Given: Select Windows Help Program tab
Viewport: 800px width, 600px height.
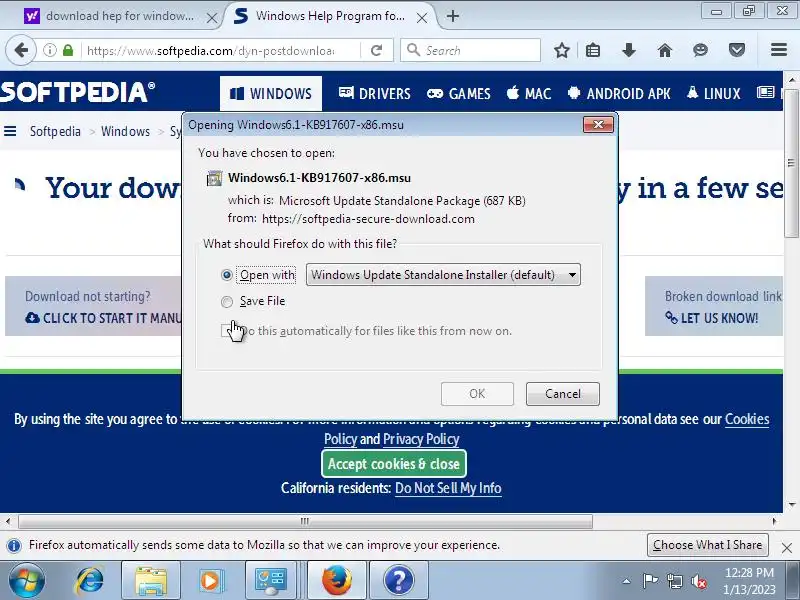Looking at the screenshot, I should coord(330,16).
